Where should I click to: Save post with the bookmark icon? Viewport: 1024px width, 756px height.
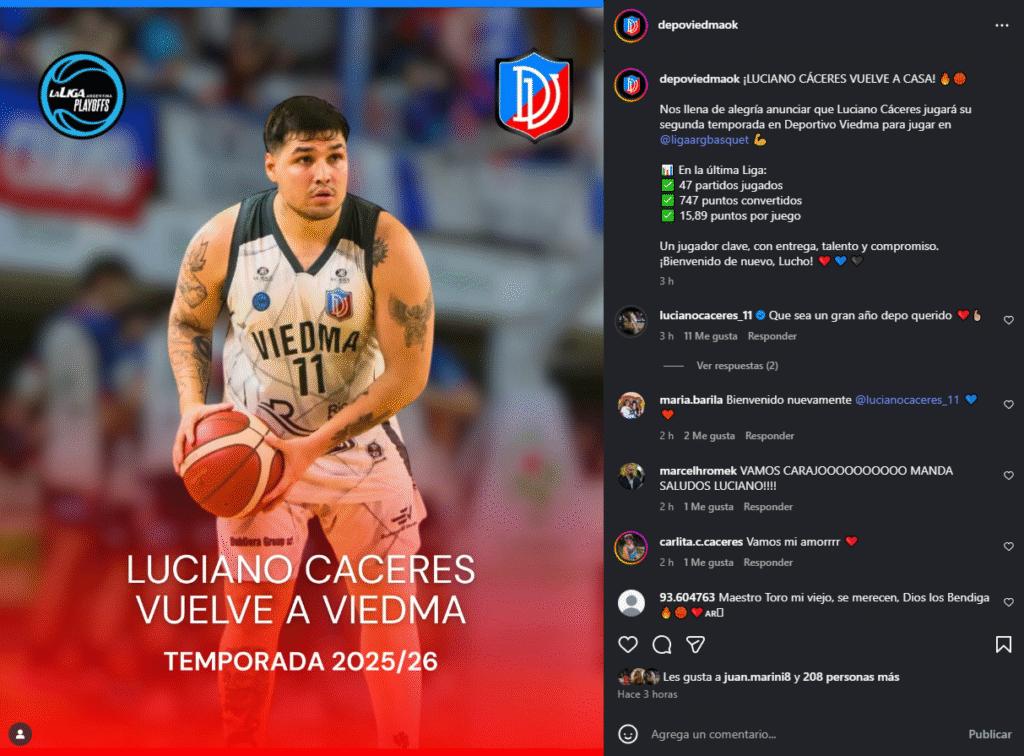tap(1003, 644)
